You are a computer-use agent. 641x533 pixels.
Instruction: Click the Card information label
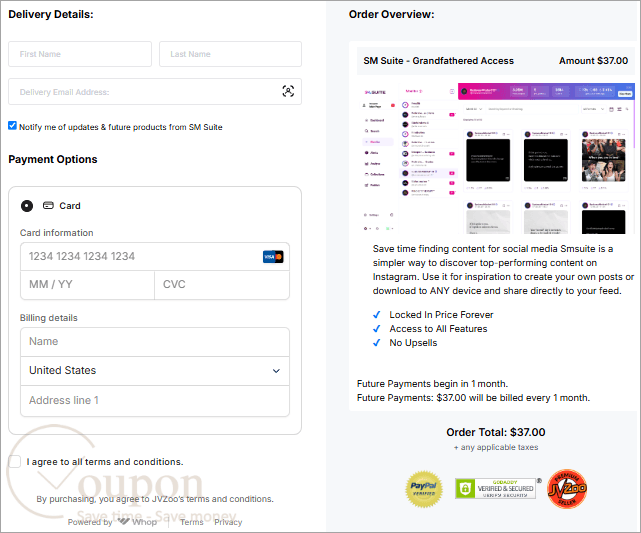tap(56, 233)
